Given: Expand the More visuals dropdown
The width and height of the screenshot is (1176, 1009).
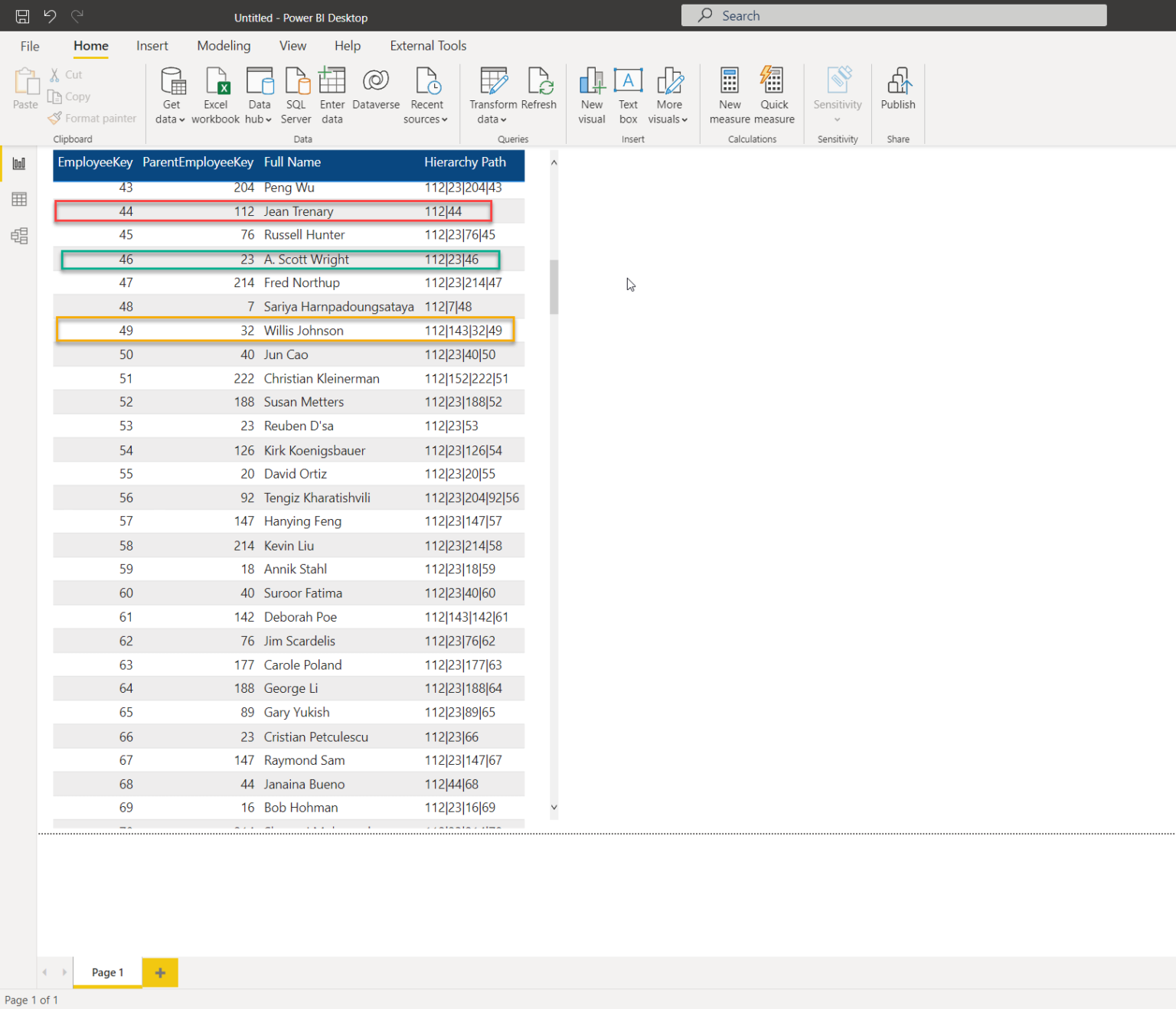Looking at the screenshot, I should pos(668,119).
